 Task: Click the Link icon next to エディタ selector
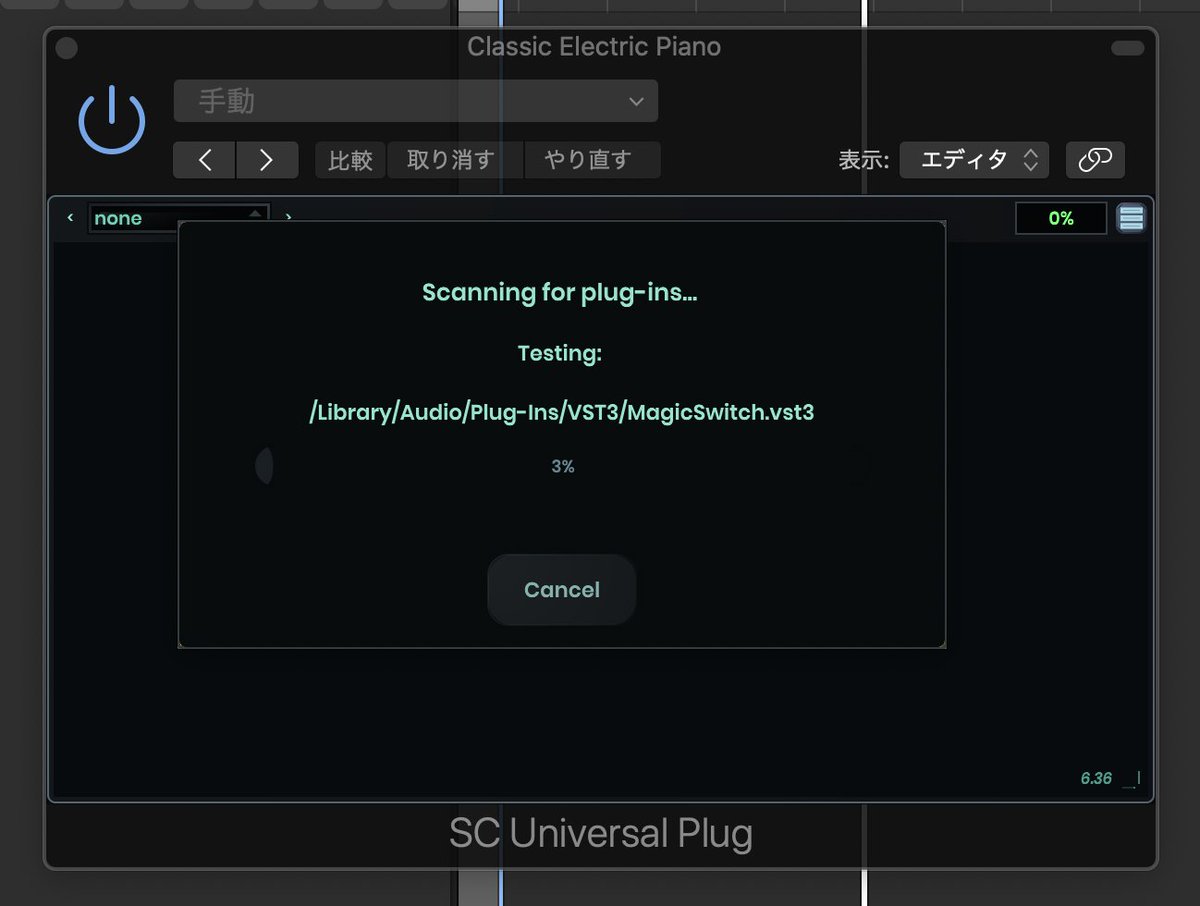coord(1095,159)
